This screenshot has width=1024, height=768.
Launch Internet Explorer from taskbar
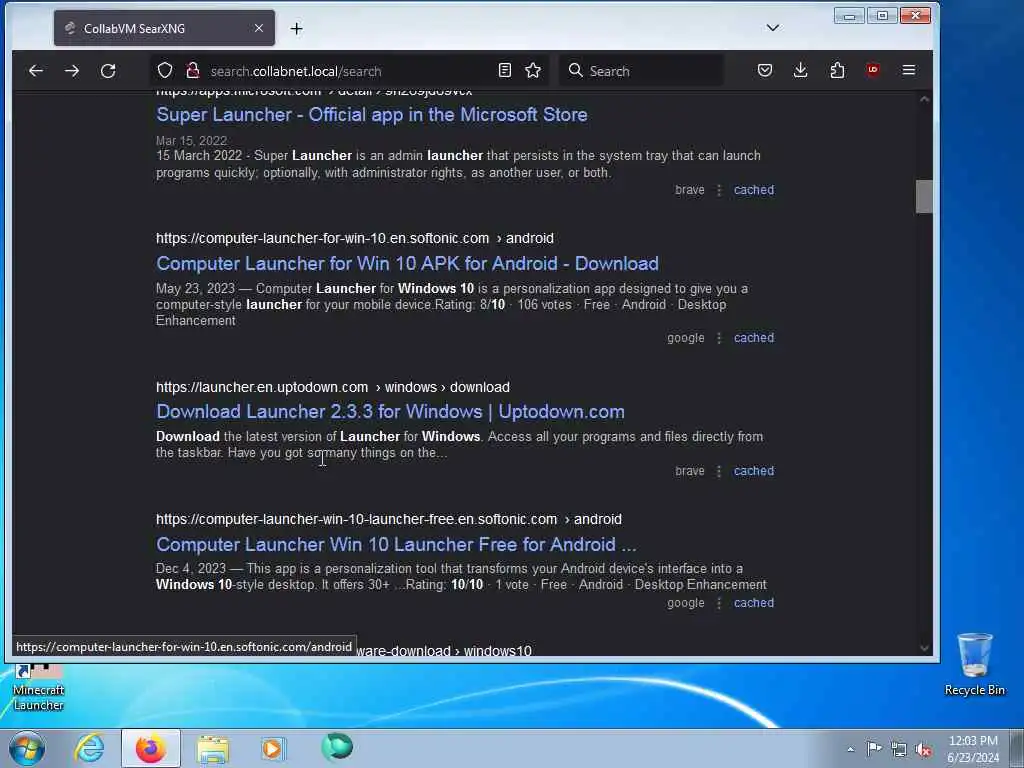click(x=89, y=748)
